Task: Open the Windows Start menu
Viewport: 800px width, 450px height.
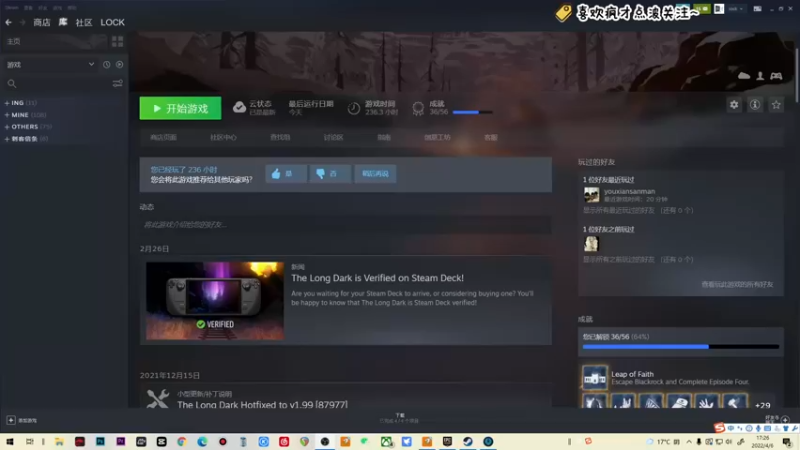Action: pyautogui.click(x=10, y=441)
